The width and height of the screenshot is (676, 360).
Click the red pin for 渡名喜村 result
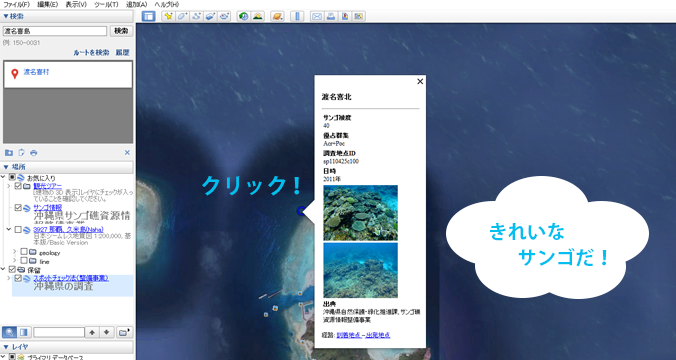[15, 74]
